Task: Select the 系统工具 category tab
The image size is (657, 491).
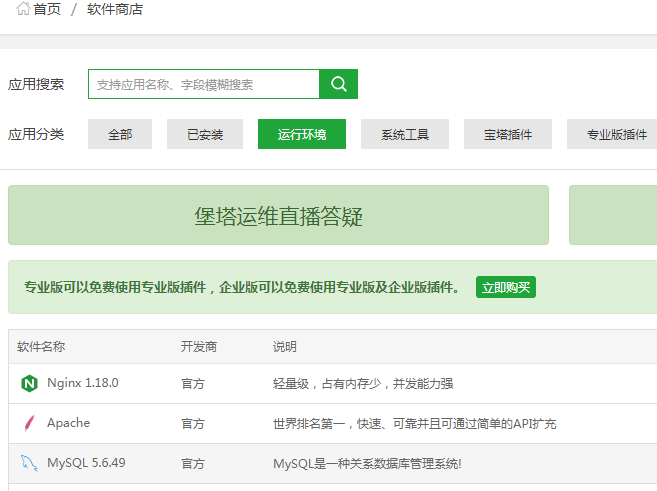Action: click(405, 134)
